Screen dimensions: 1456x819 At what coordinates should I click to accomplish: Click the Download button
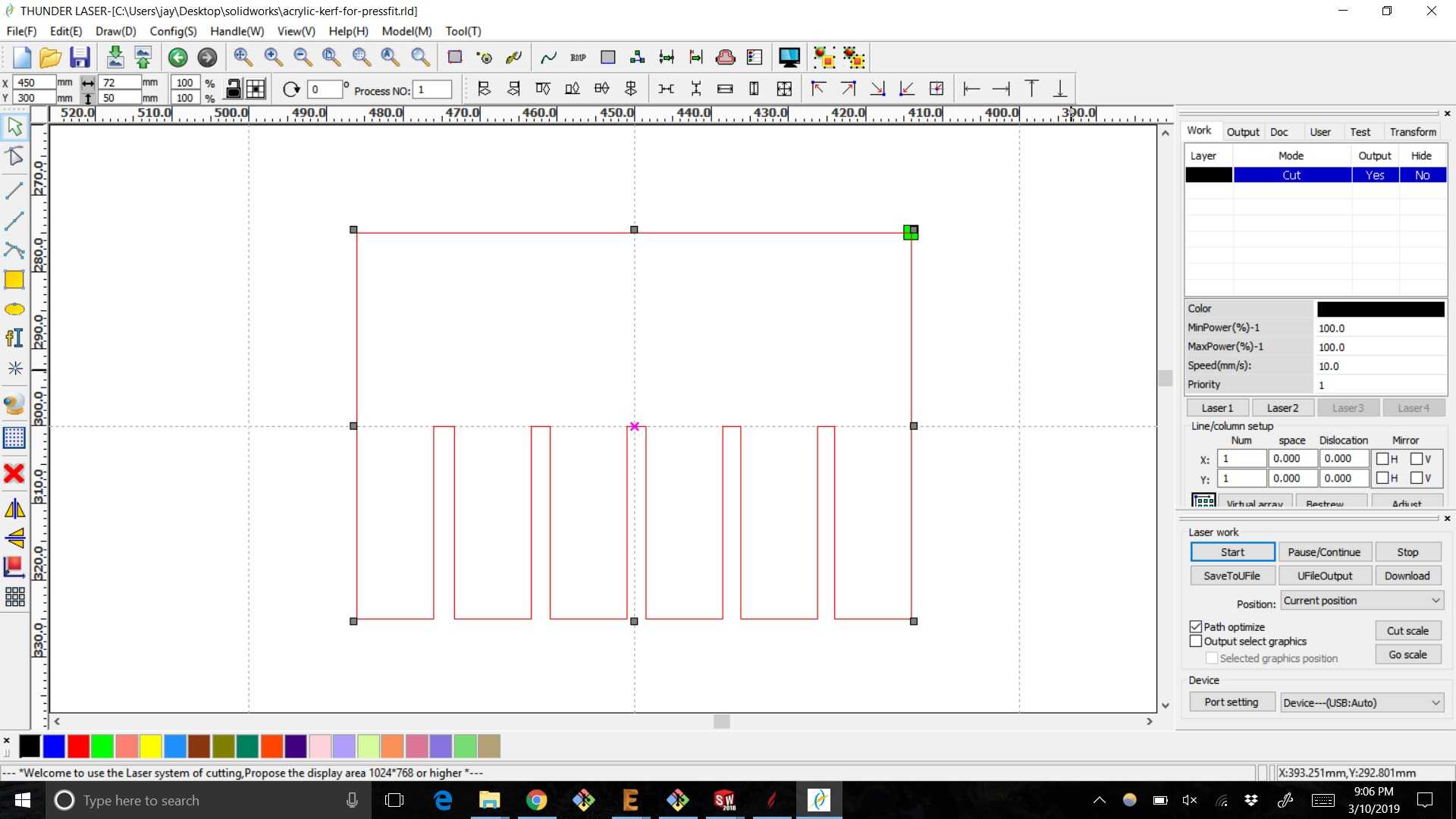pos(1407,576)
